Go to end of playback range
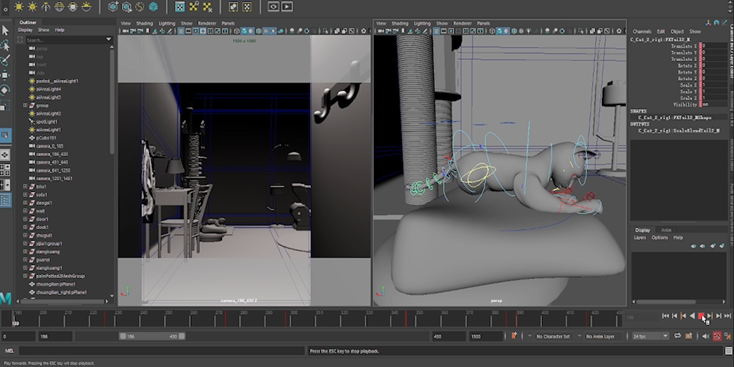Screen dimensions: 734x367 point(728,316)
